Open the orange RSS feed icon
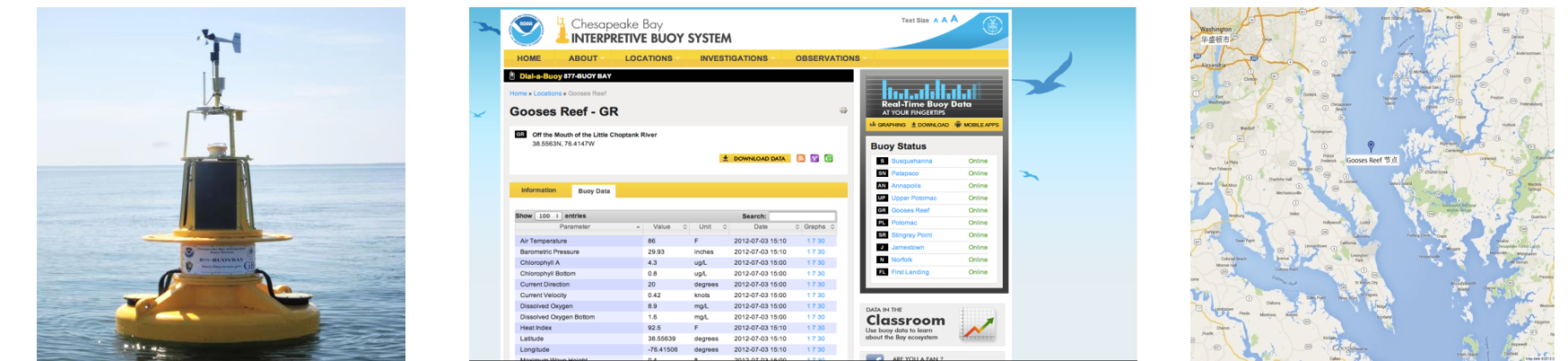 801,158
